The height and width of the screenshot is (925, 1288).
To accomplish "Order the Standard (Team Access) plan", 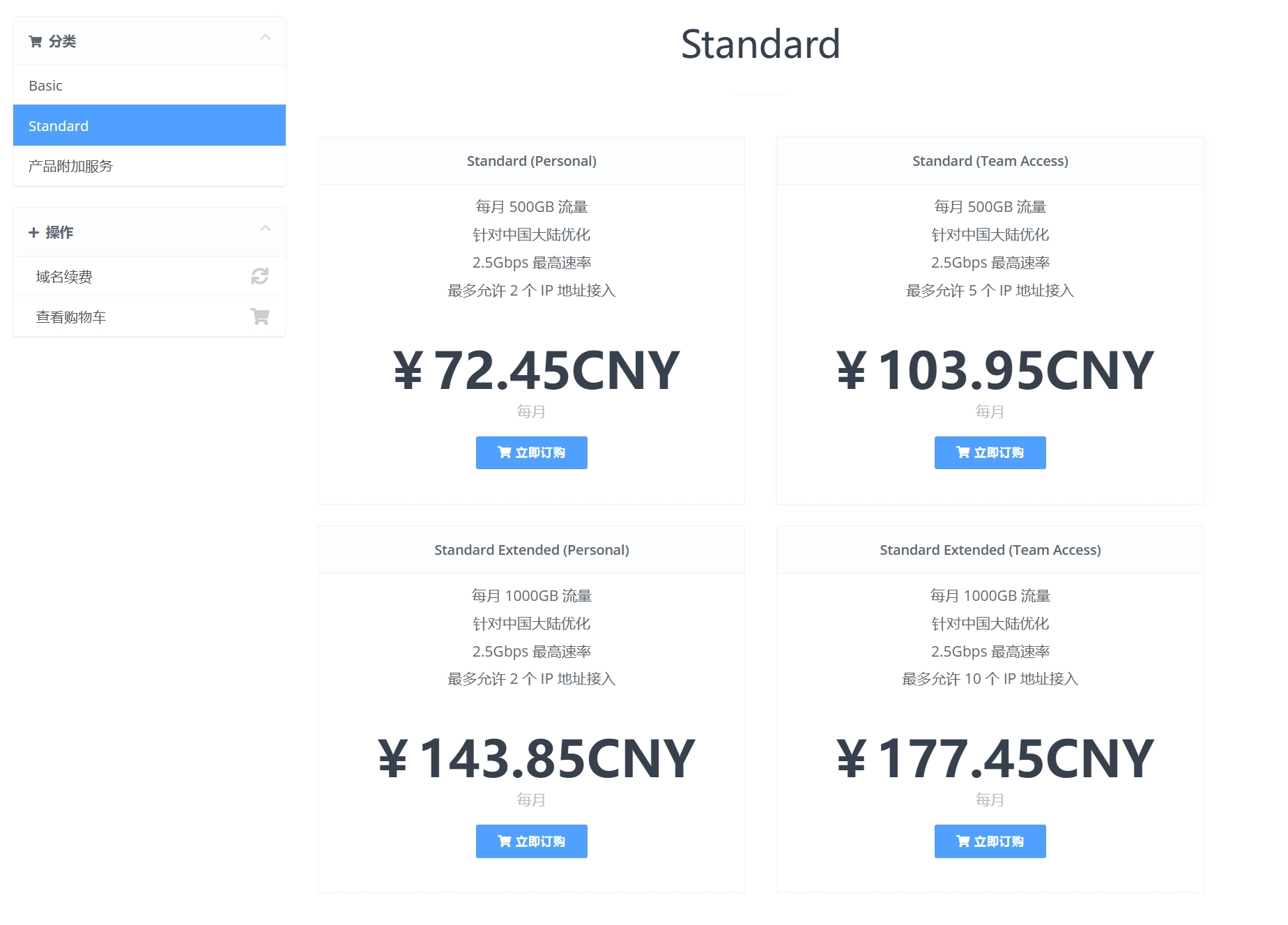I will click(x=990, y=453).
